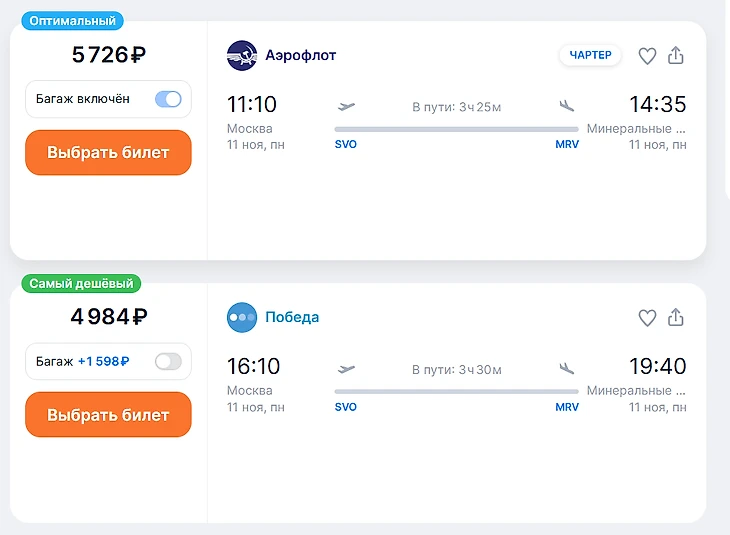Image resolution: width=730 pixels, height=535 pixels.
Task: Add Аэрофлот flight to favorites heart
Action: [647, 56]
